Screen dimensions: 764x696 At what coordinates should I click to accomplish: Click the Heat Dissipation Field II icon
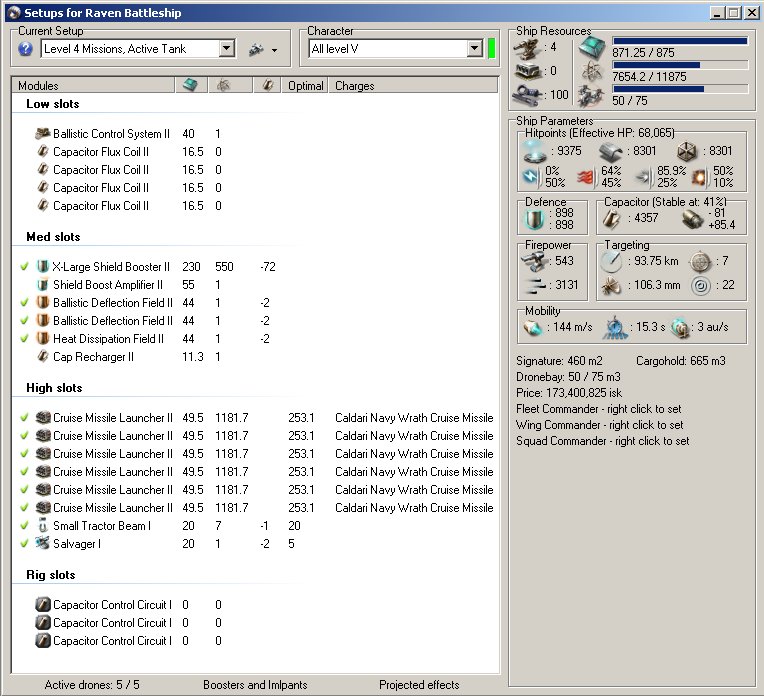point(43,338)
